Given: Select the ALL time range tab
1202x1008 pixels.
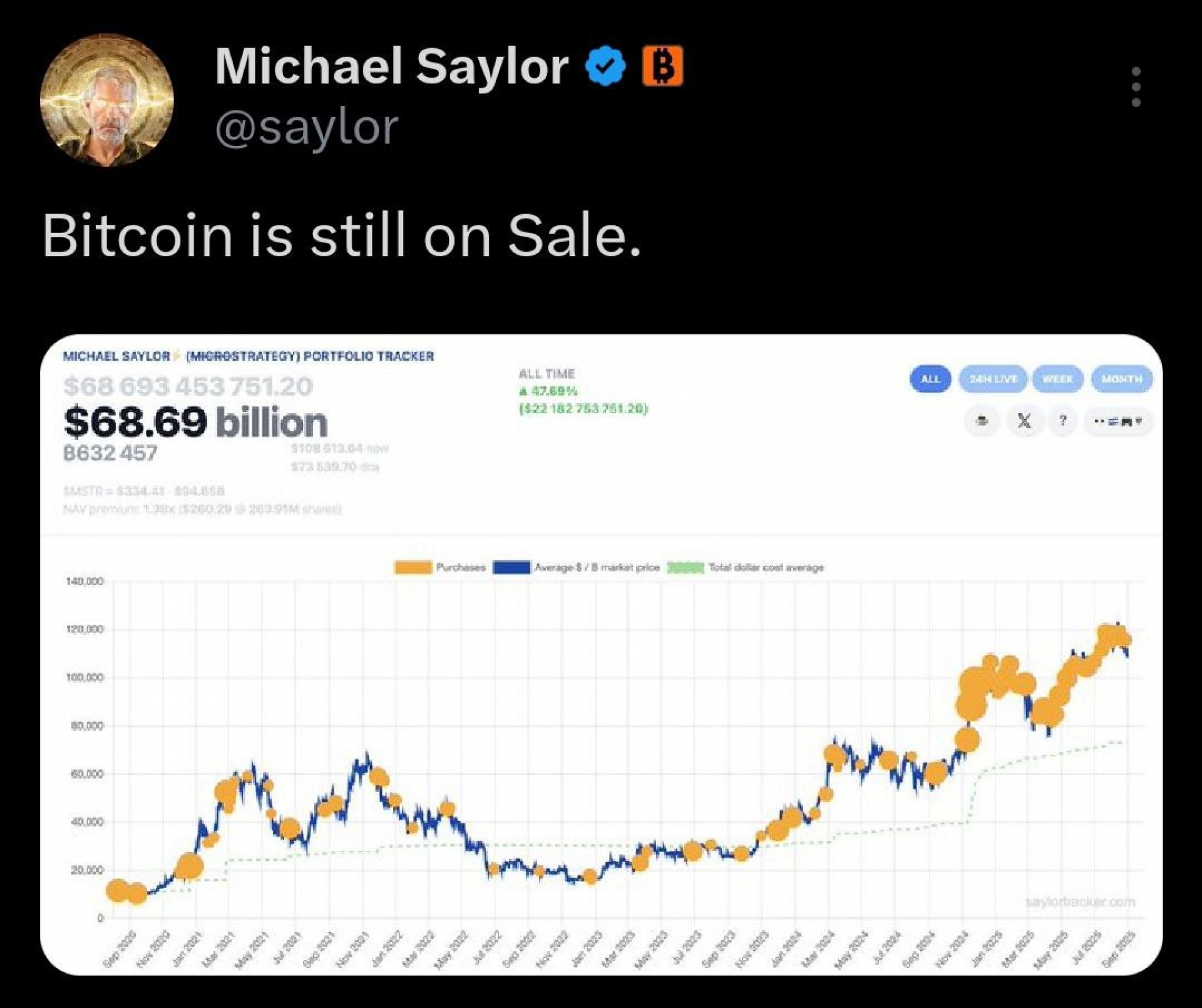Looking at the screenshot, I should click(930, 379).
